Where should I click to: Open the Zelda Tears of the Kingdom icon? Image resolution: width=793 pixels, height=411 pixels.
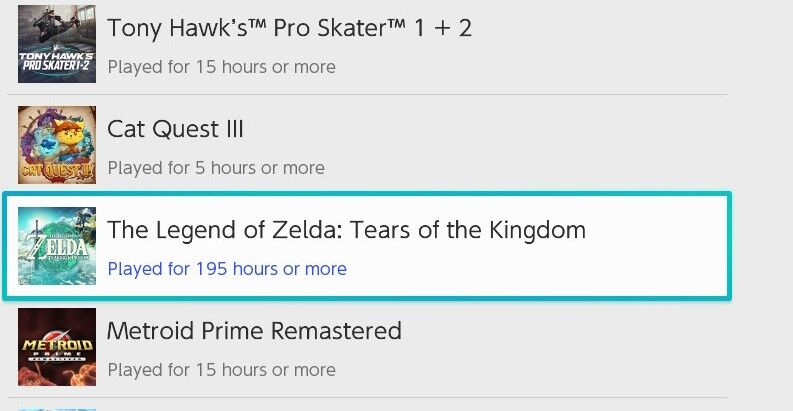click(x=57, y=246)
